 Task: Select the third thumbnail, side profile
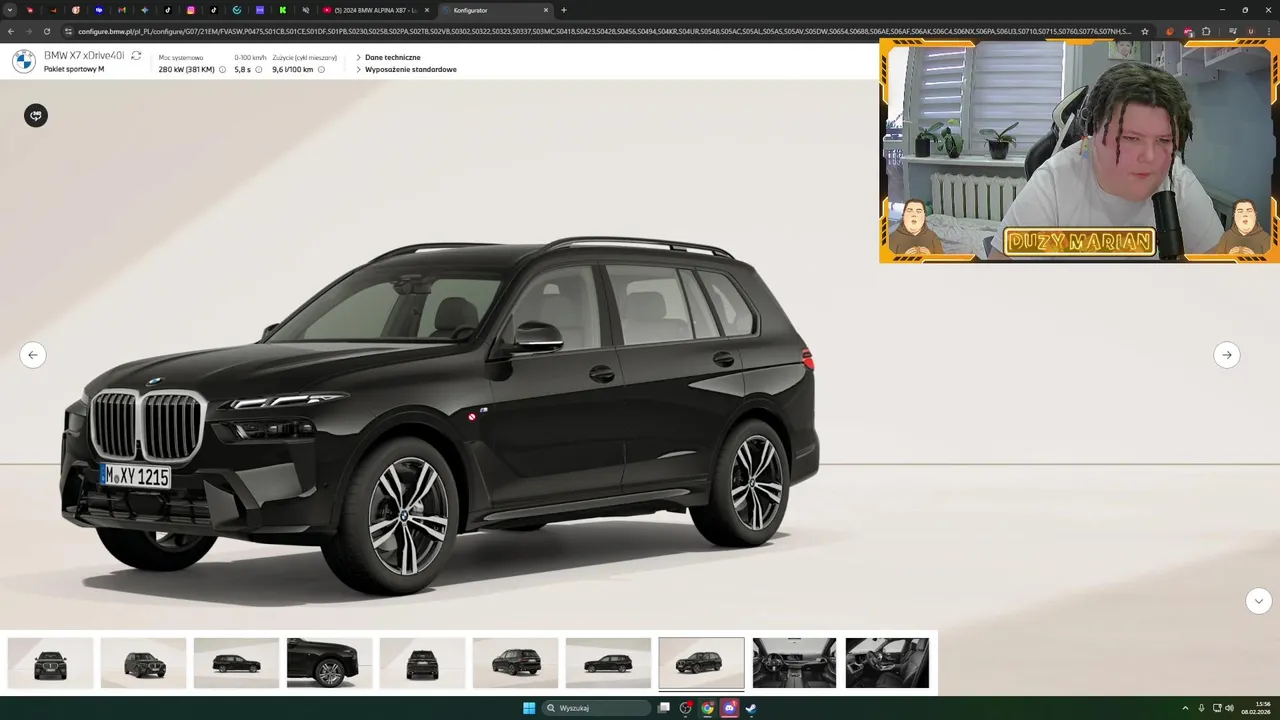(236, 663)
